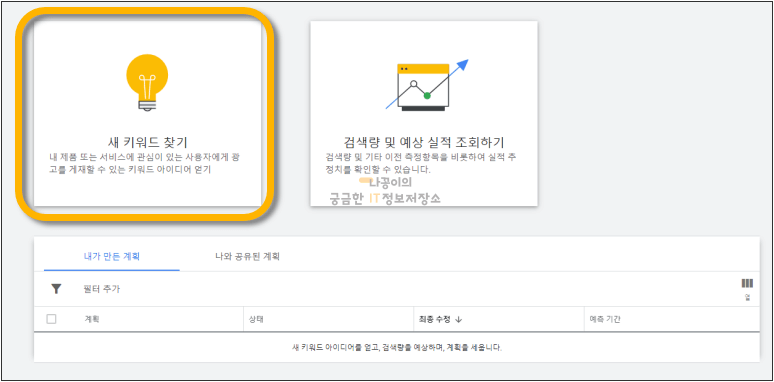Switch to '나와 공유된 계획' tab
The height and width of the screenshot is (382, 774).
(247, 257)
